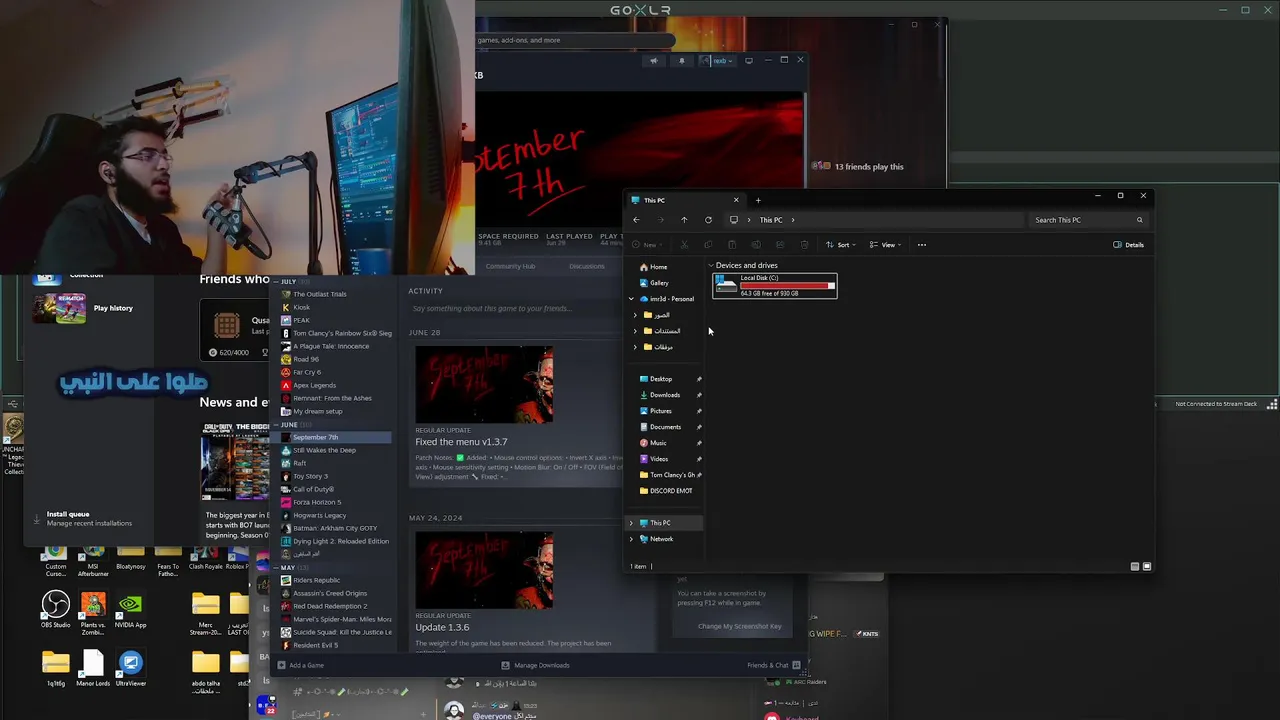1280x720 pixels.
Task: Go back in File Explorer
Action: (636, 220)
